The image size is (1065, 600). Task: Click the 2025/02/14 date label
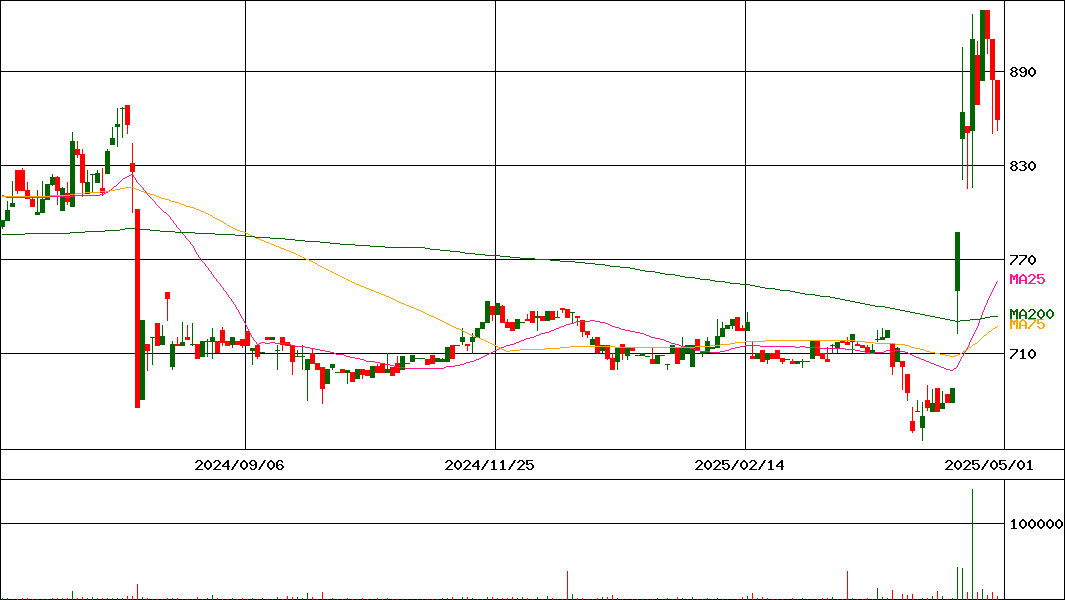[739, 465]
